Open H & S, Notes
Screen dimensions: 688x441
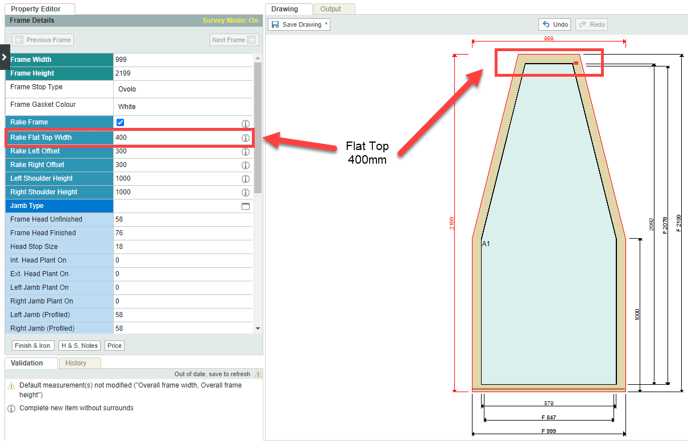[x=80, y=346]
